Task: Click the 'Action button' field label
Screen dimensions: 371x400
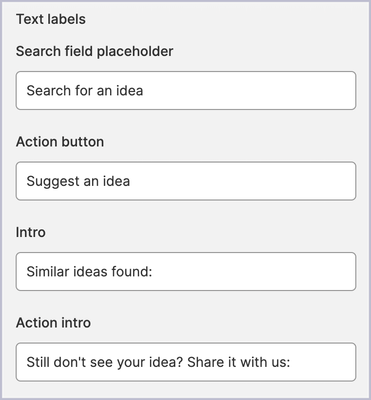Action: point(60,142)
